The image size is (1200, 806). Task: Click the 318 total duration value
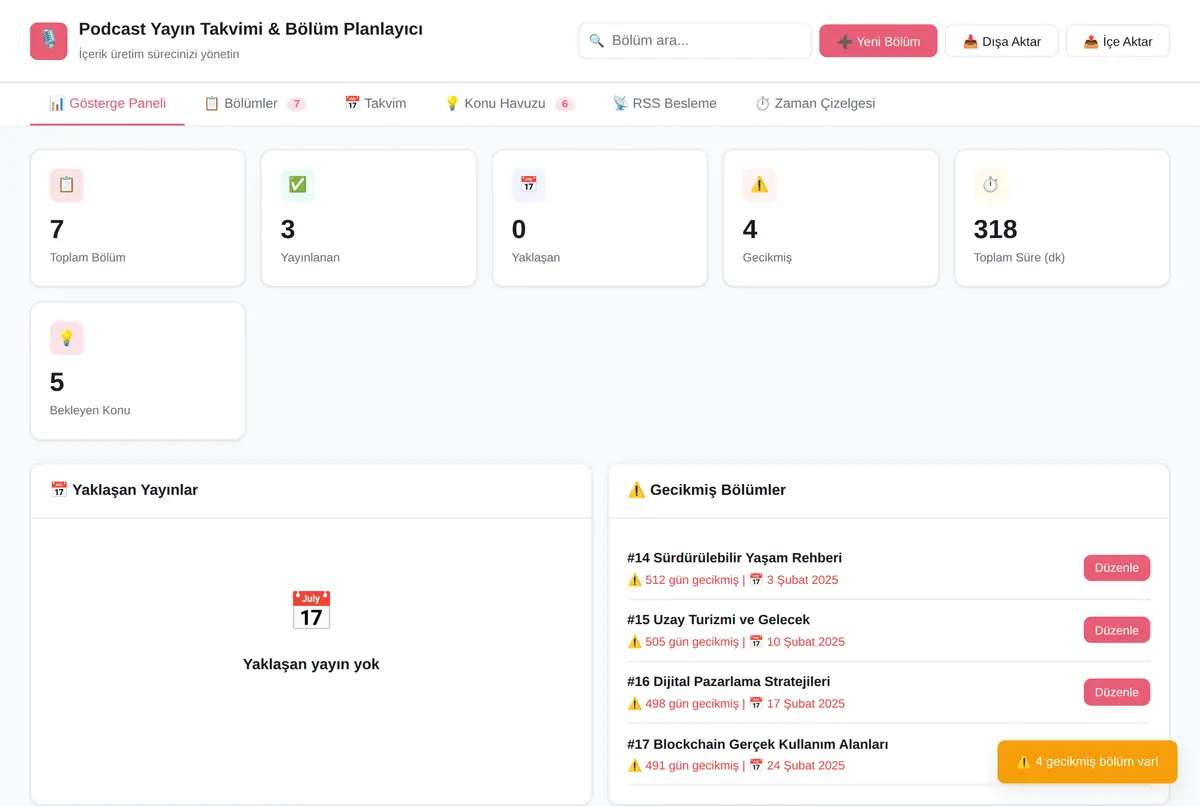(996, 230)
